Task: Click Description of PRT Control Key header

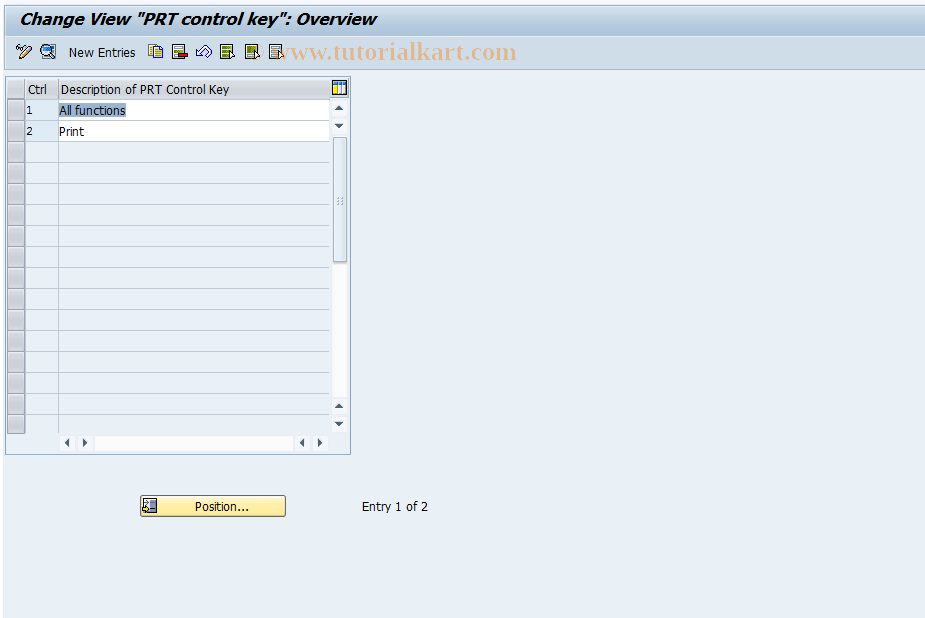Action: 194,90
